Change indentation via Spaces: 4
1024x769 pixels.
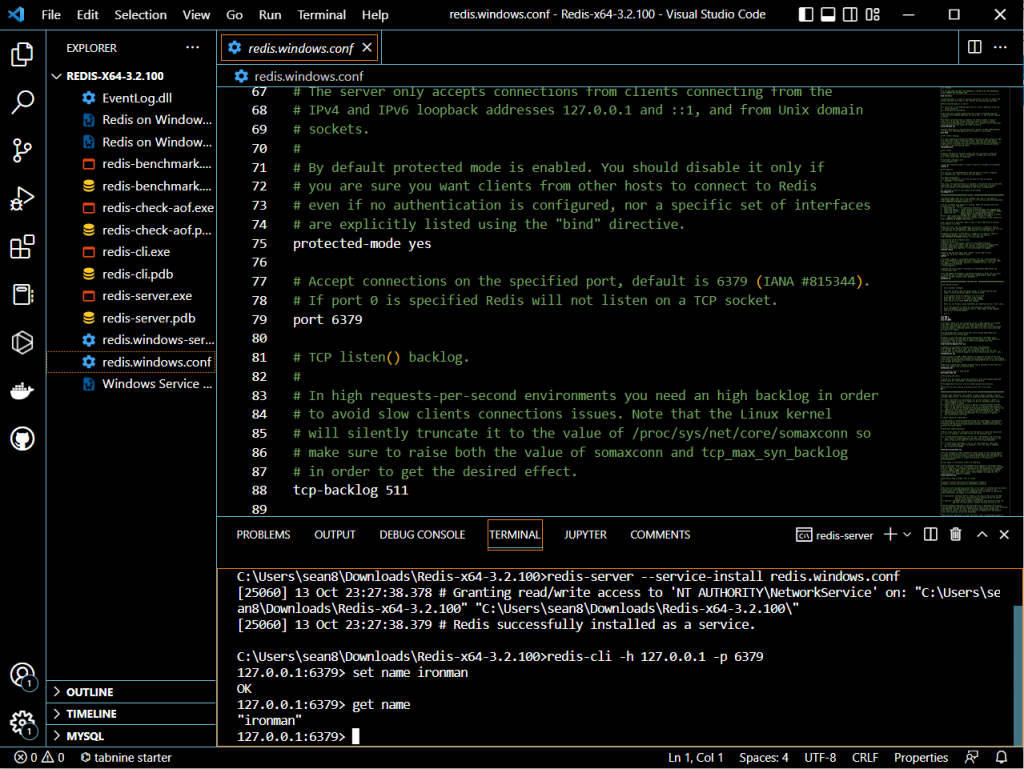point(763,757)
